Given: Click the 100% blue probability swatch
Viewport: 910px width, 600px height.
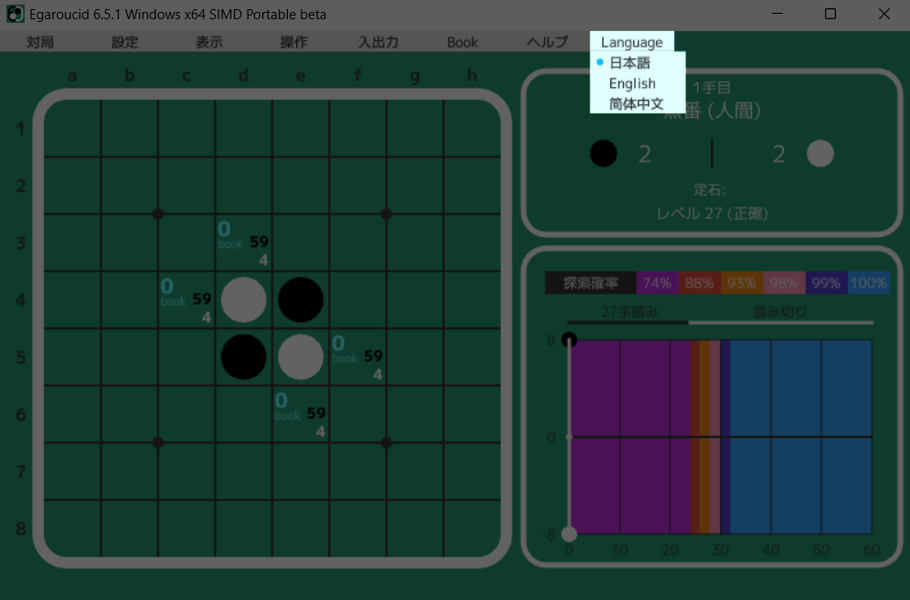Looking at the screenshot, I should click(x=869, y=283).
